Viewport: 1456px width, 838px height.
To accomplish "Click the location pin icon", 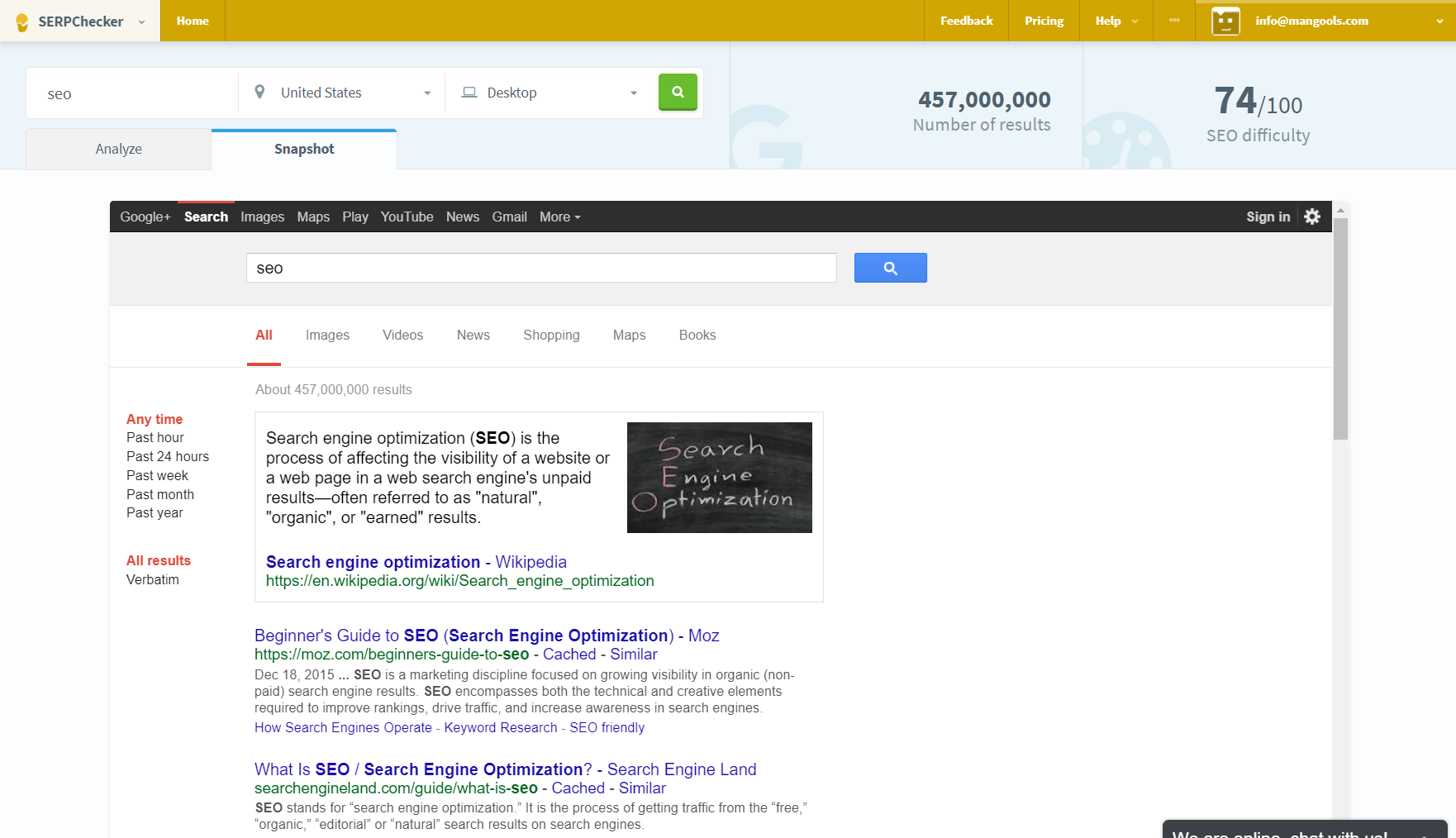I will click(259, 92).
